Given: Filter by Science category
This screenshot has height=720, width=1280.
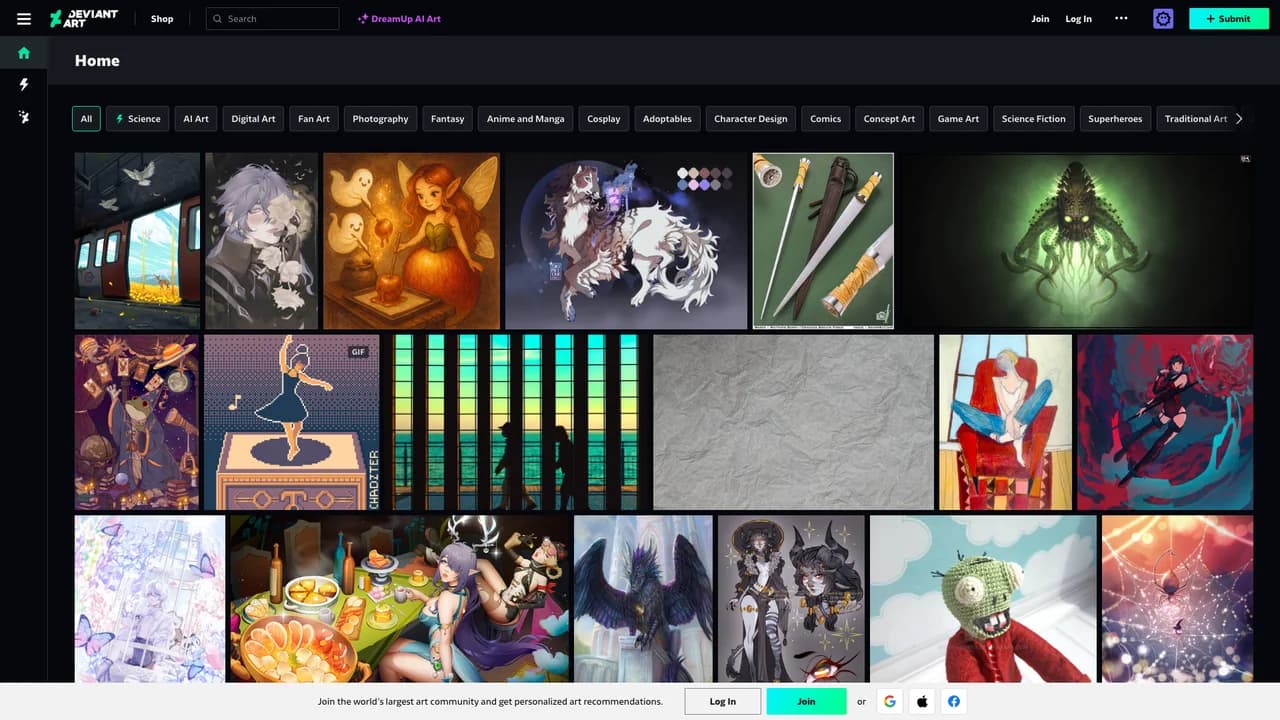Looking at the screenshot, I should click(138, 119).
